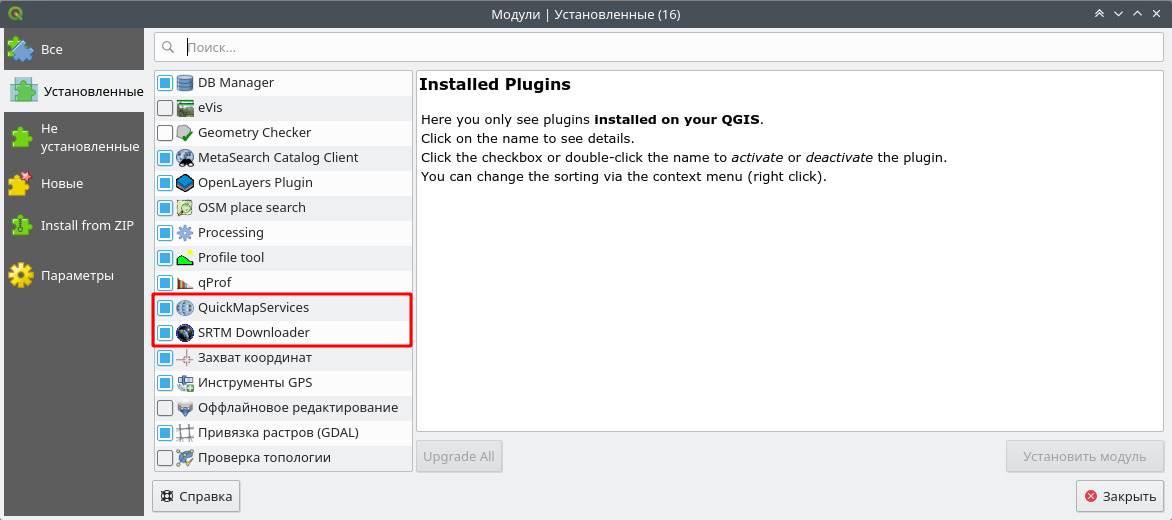Image resolution: width=1172 pixels, height=520 pixels.
Task: Click the Справка help button
Action: click(x=196, y=496)
